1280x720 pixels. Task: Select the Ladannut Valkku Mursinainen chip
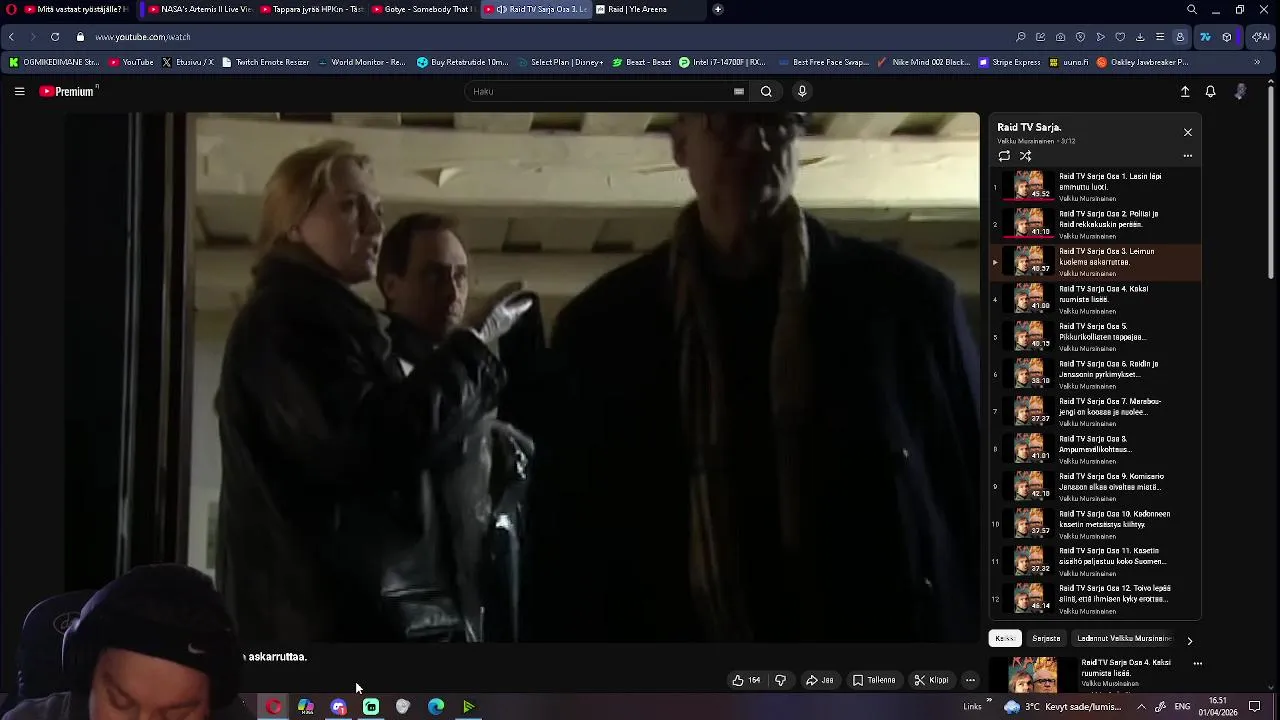[1124, 638]
